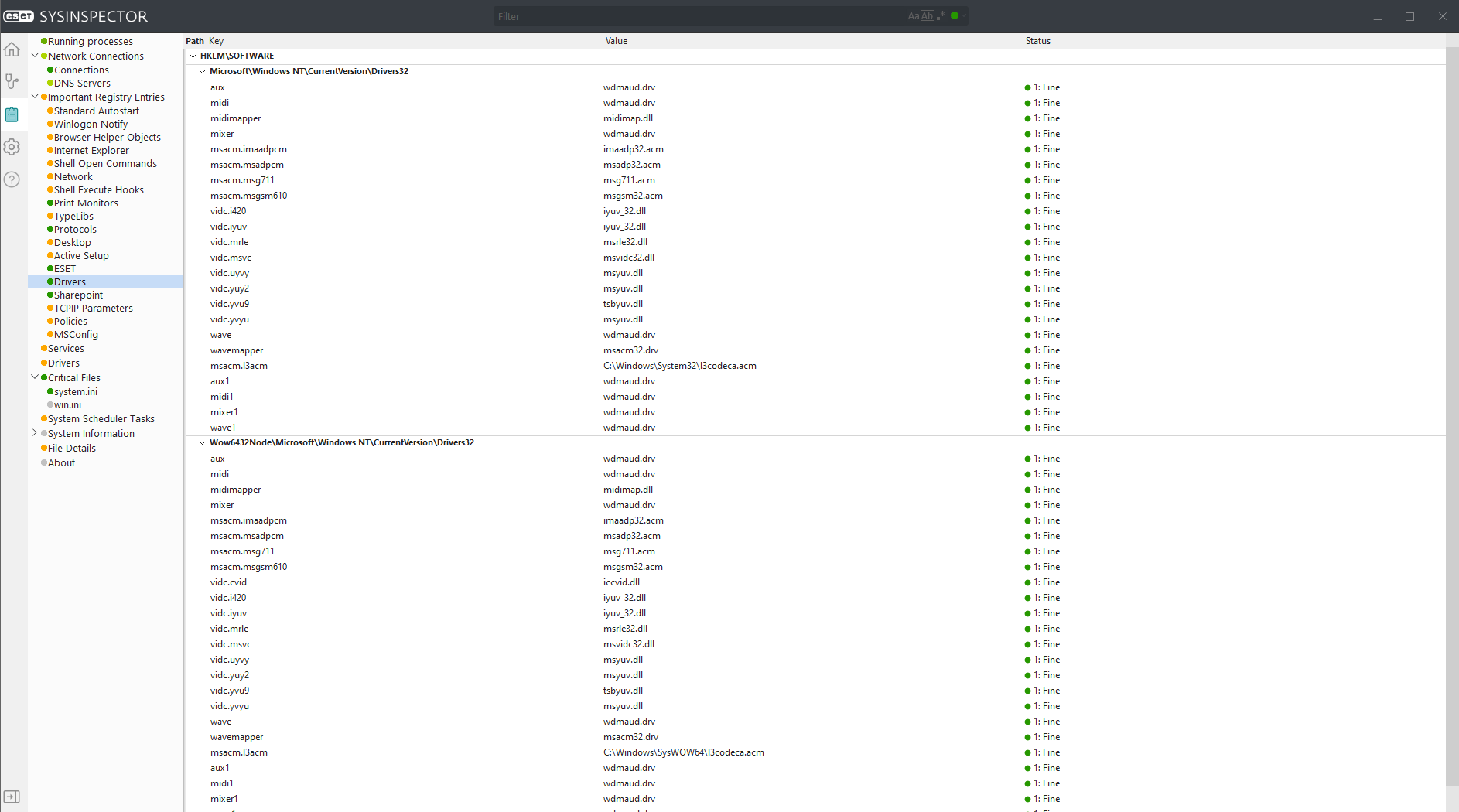The height and width of the screenshot is (812, 1459).
Task: Click inside the Filter search field
Action: click(696, 16)
